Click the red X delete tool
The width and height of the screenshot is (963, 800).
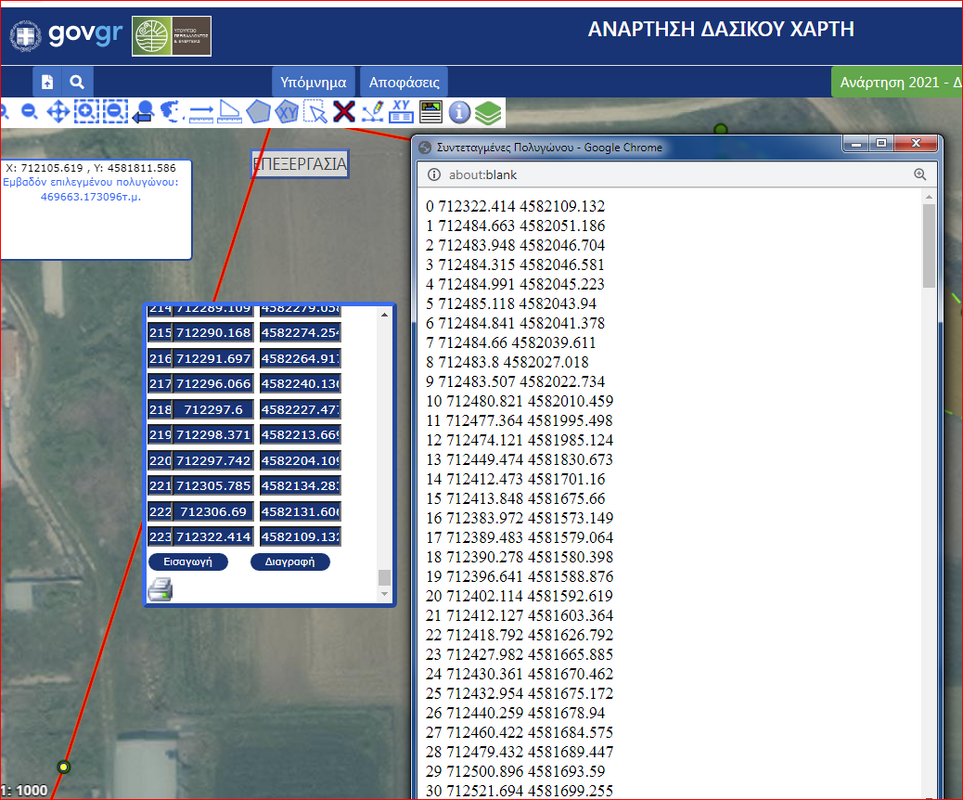pyautogui.click(x=344, y=112)
